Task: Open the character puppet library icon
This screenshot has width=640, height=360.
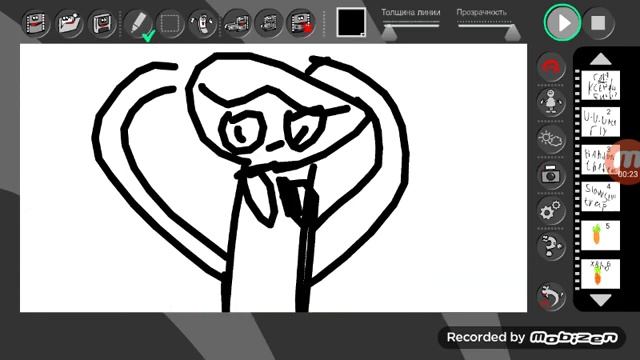Action: tap(551, 102)
